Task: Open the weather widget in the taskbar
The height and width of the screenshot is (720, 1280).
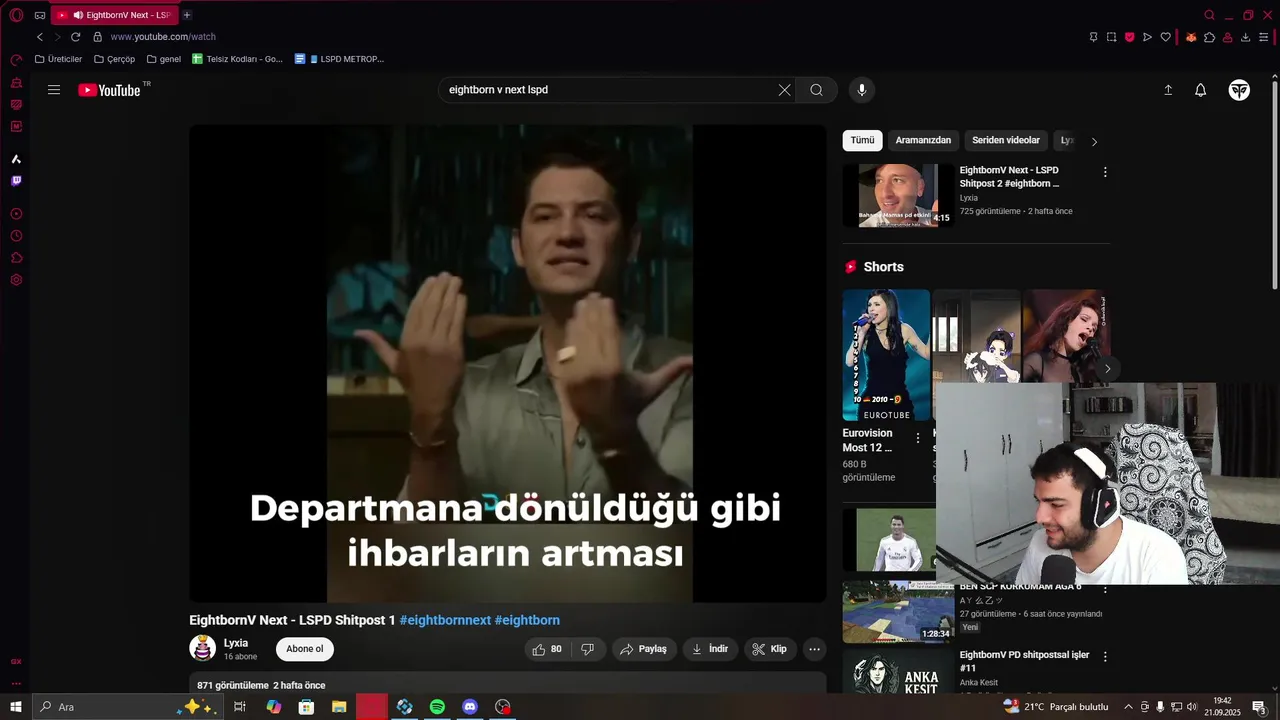Action: point(1056,707)
